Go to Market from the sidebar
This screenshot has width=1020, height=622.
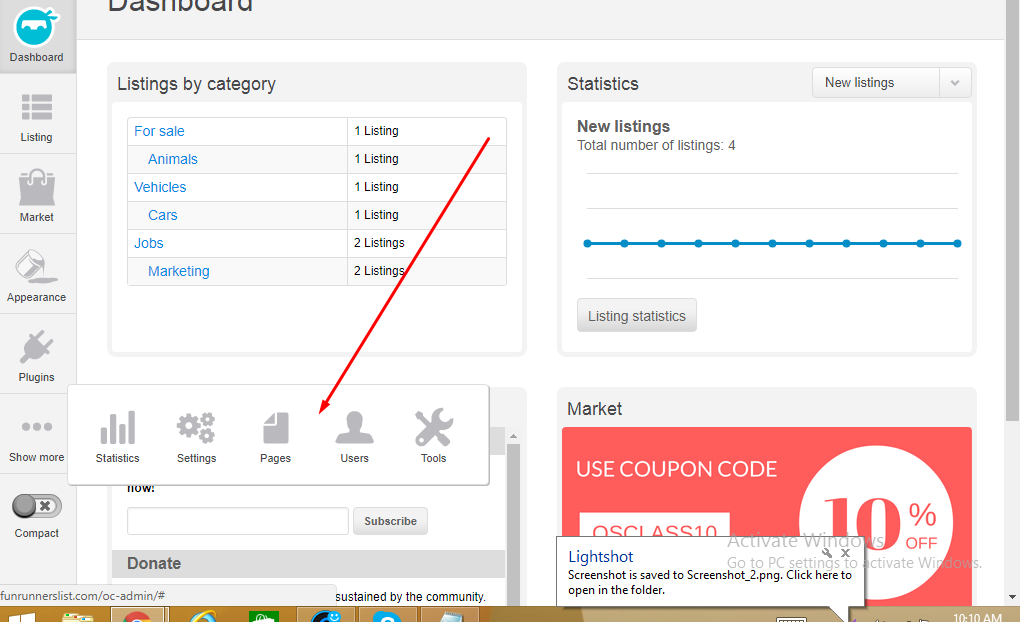click(x=36, y=196)
